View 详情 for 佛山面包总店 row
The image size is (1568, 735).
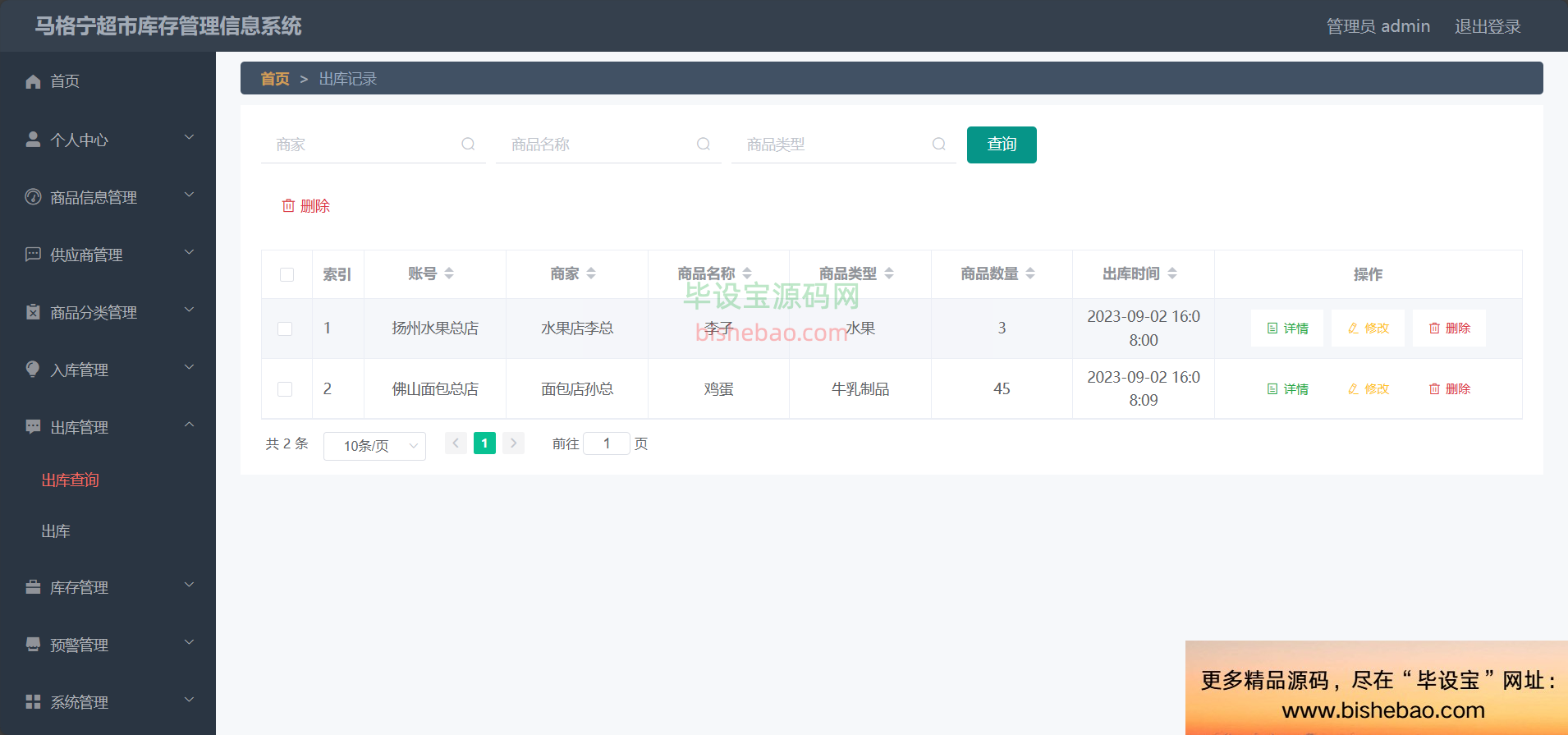1287,389
